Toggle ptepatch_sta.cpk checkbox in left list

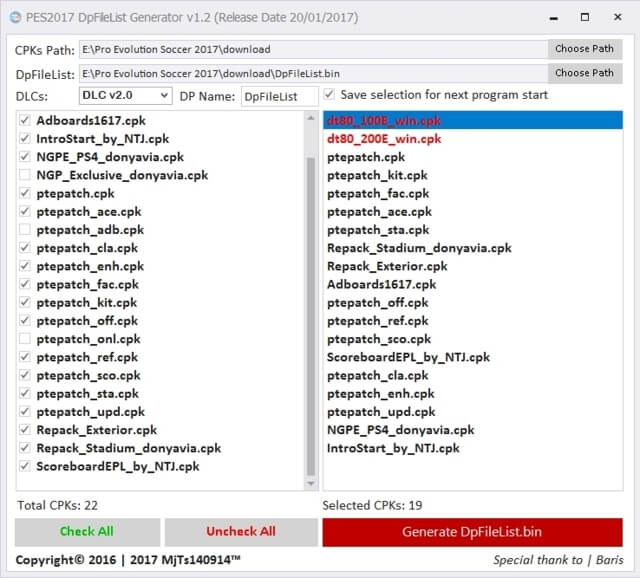pos(25,393)
